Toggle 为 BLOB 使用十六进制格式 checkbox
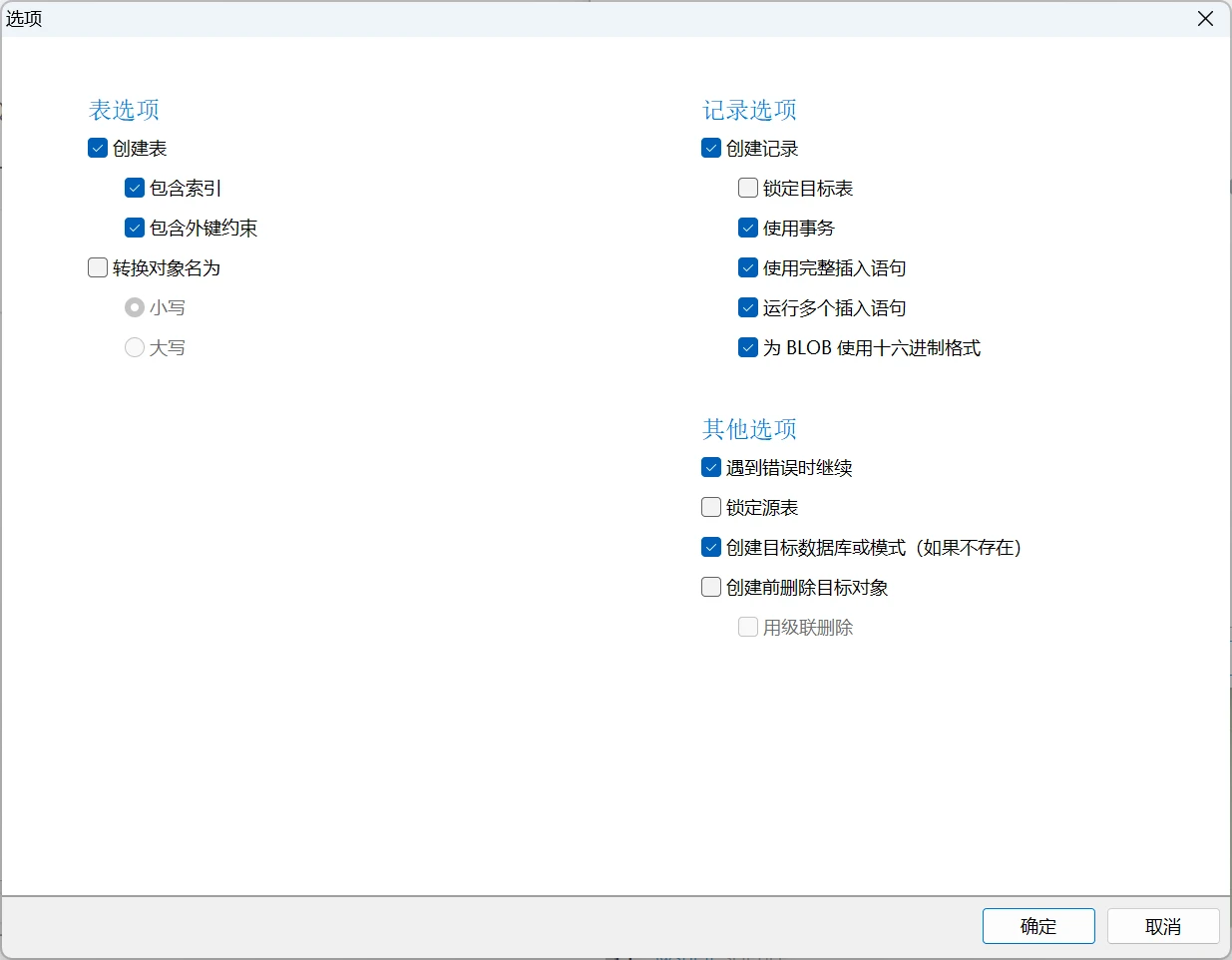1232x960 pixels. coord(748,348)
